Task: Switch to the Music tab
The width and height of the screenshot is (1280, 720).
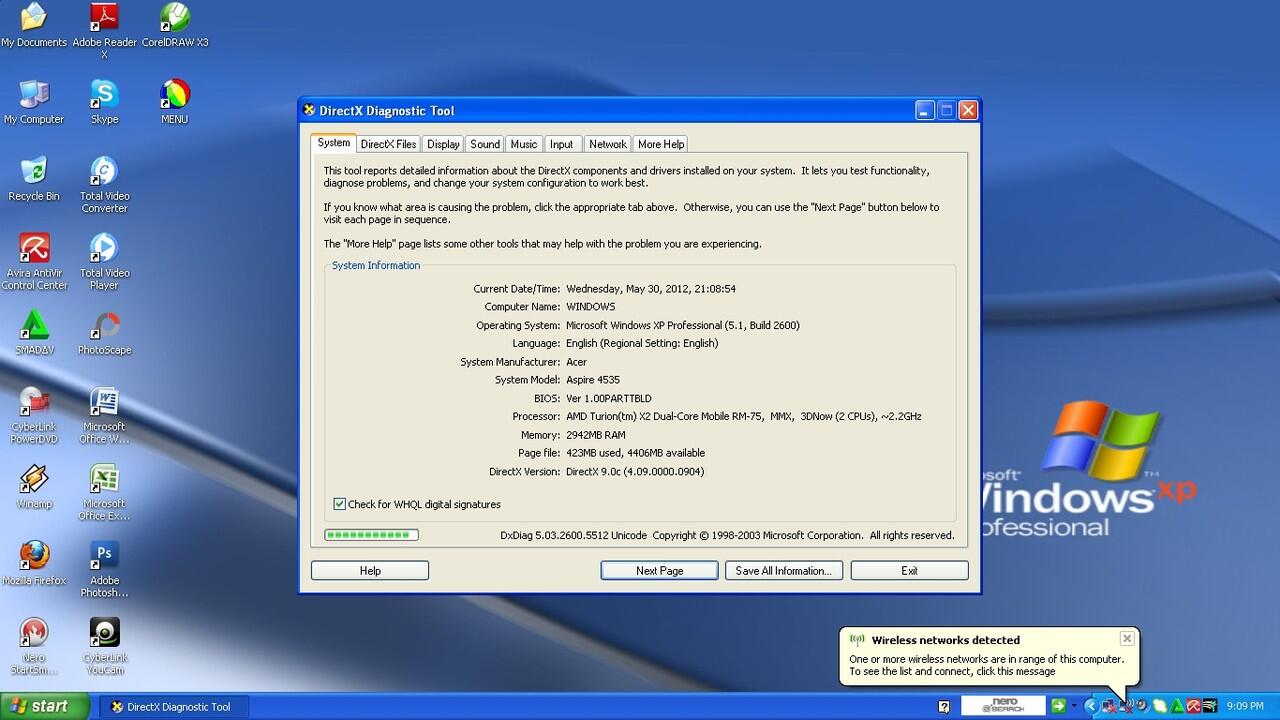Action: coord(524,144)
